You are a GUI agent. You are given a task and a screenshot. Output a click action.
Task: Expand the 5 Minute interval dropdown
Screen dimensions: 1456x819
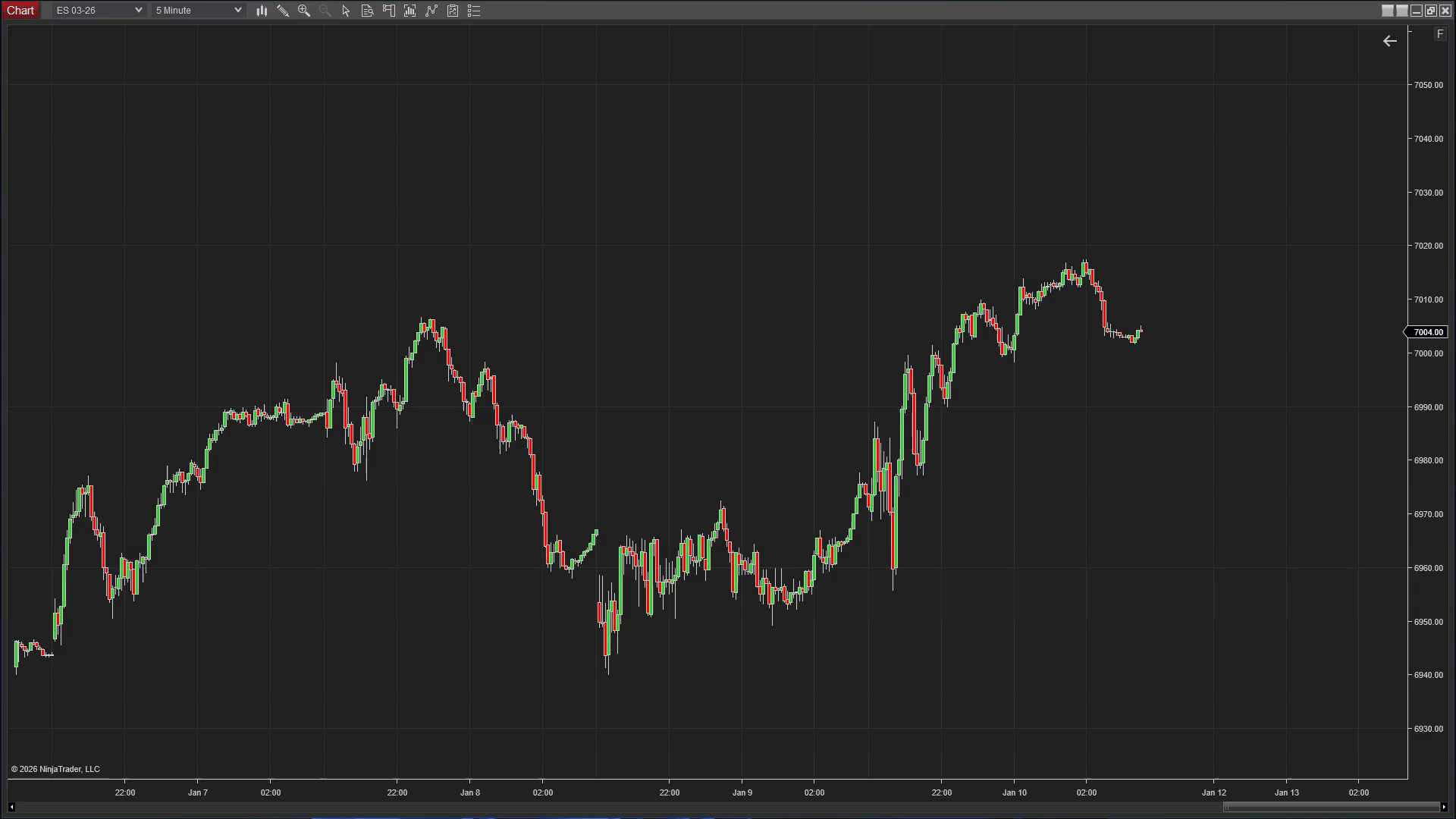[237, 11]
